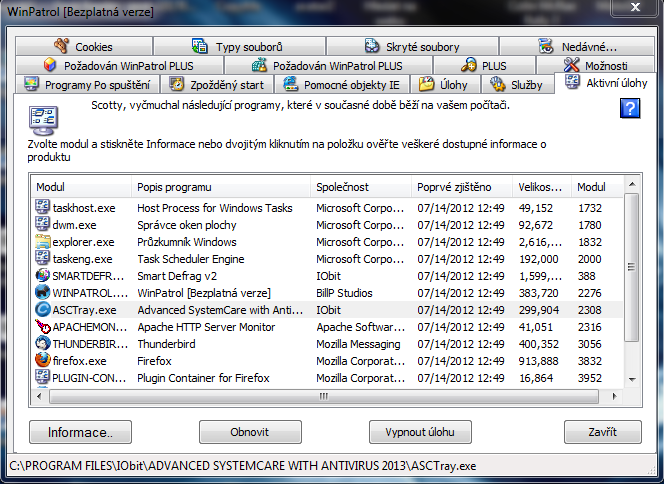Viewport: 664px width, 484px height.
Task: Open the PLUS tab with key icon
Action: 484,65
